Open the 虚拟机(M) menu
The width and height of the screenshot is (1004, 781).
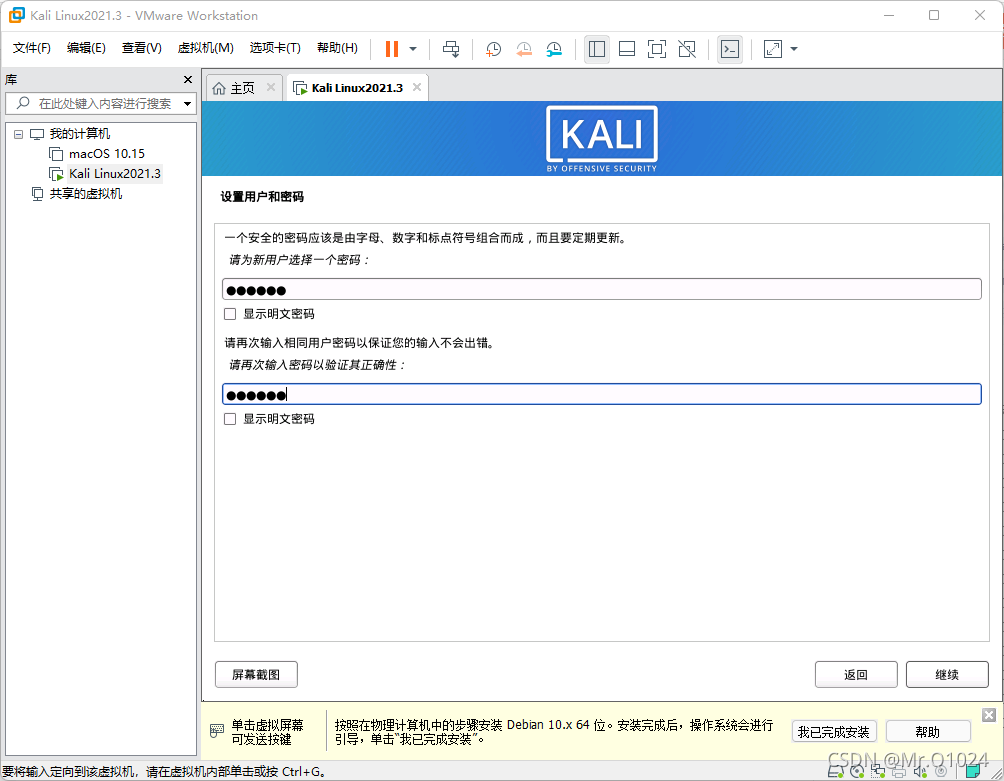coord(206,48)
